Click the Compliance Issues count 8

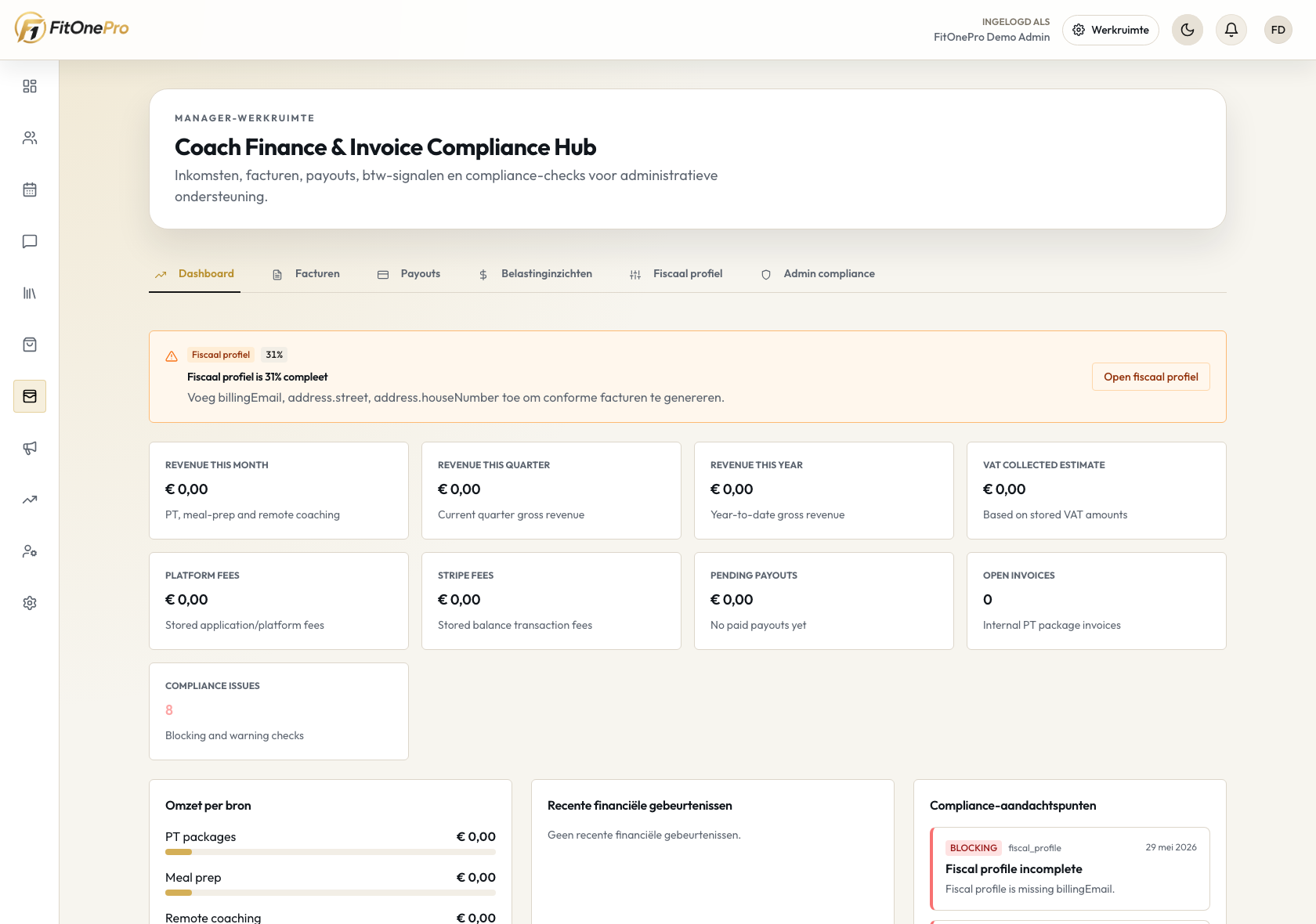169,710
